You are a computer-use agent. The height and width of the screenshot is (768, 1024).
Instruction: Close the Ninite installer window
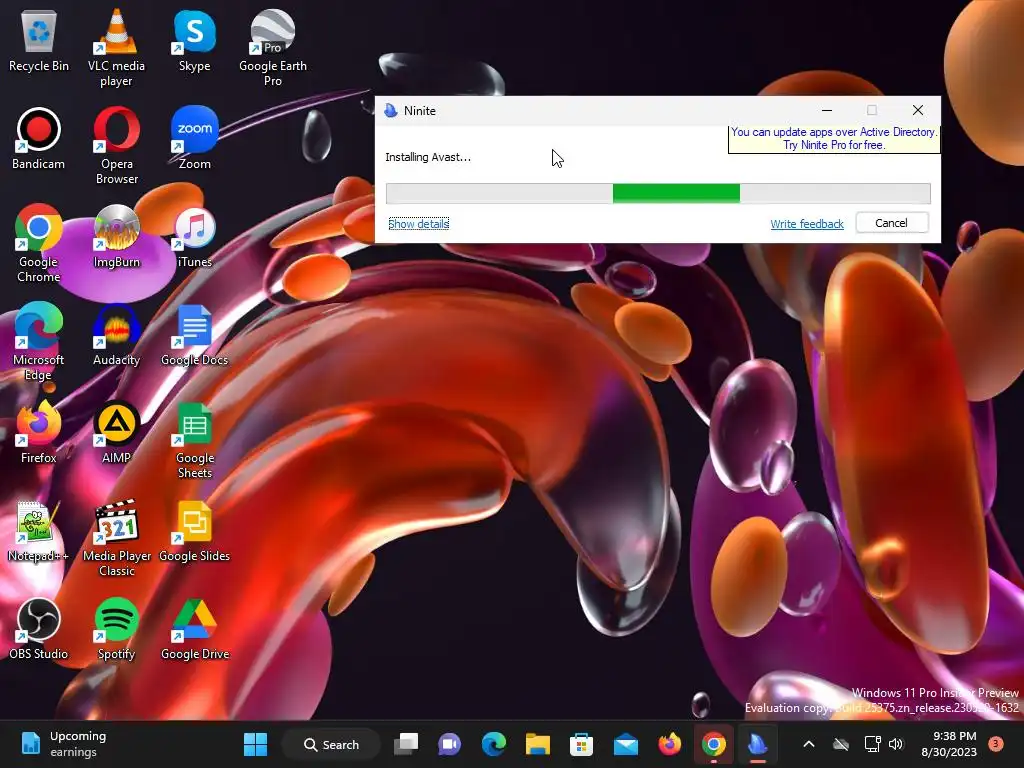tap(918, 110)
